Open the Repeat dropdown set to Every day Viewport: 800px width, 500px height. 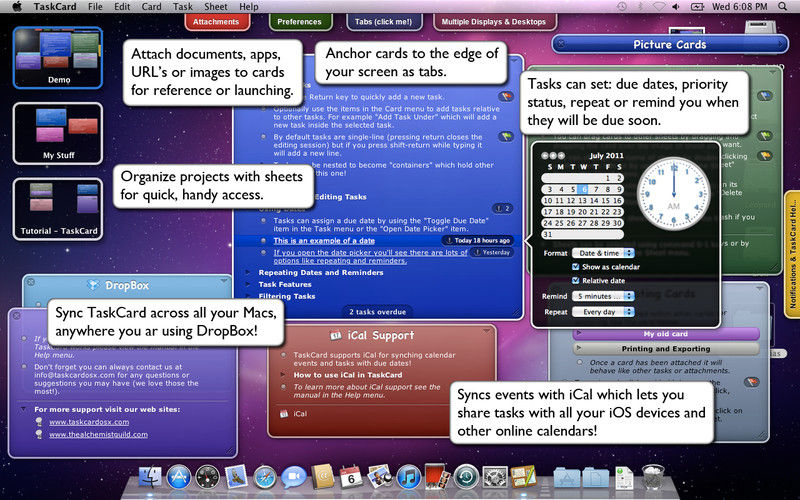(603, 312)
